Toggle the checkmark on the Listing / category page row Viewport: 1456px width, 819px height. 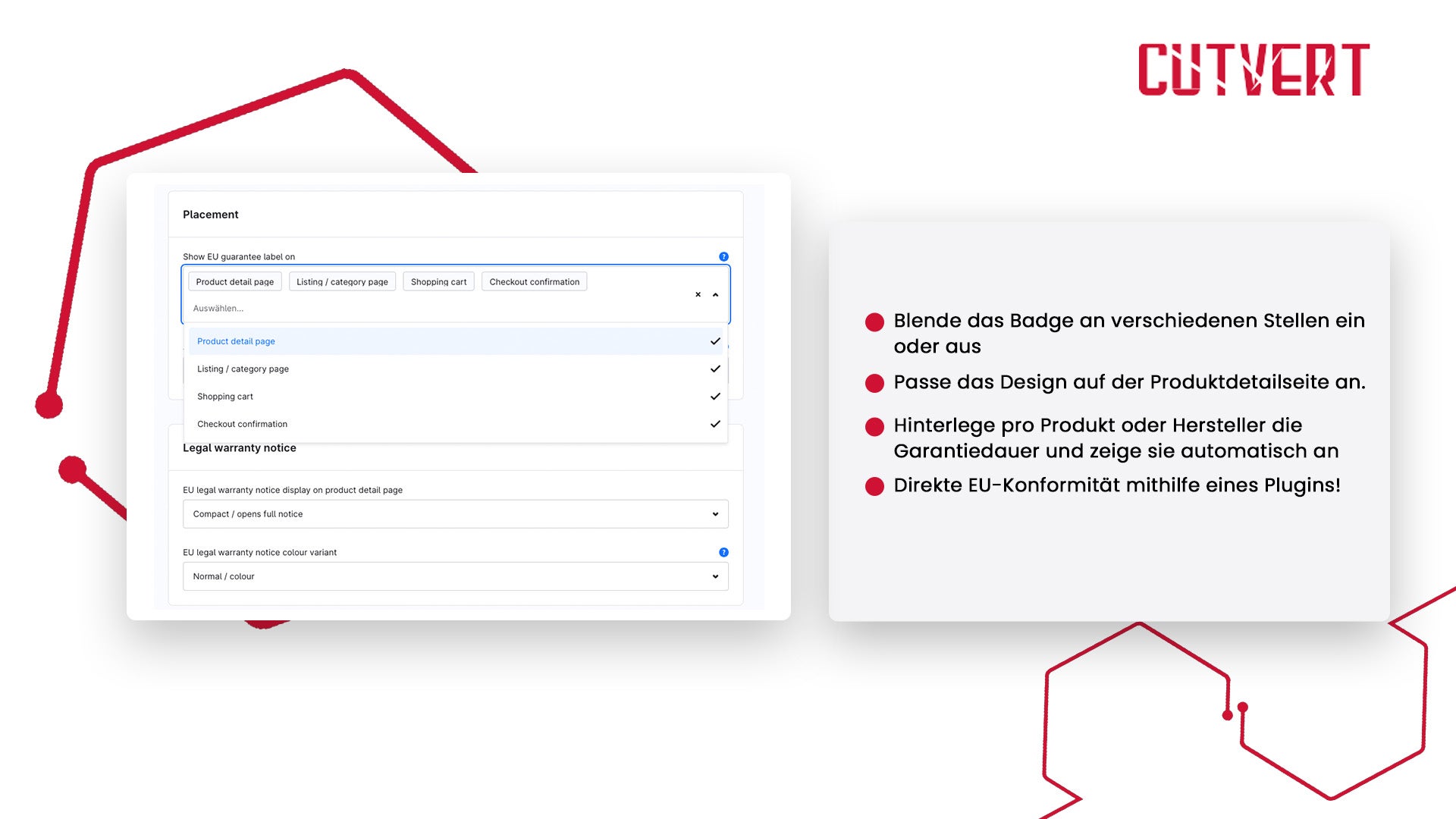pyautogui.click(x=715, y=369)
